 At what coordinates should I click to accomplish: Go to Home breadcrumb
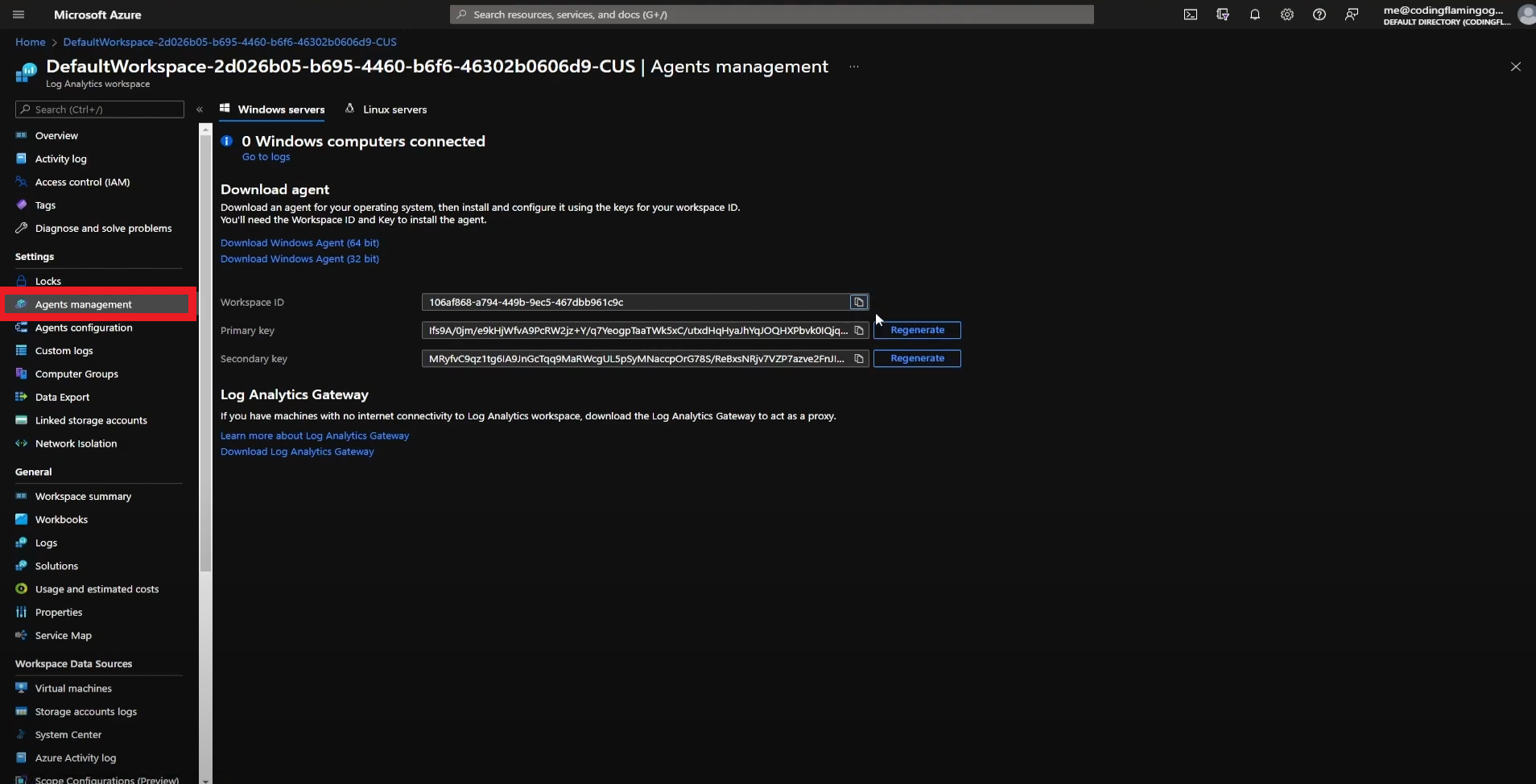(31, 42)
